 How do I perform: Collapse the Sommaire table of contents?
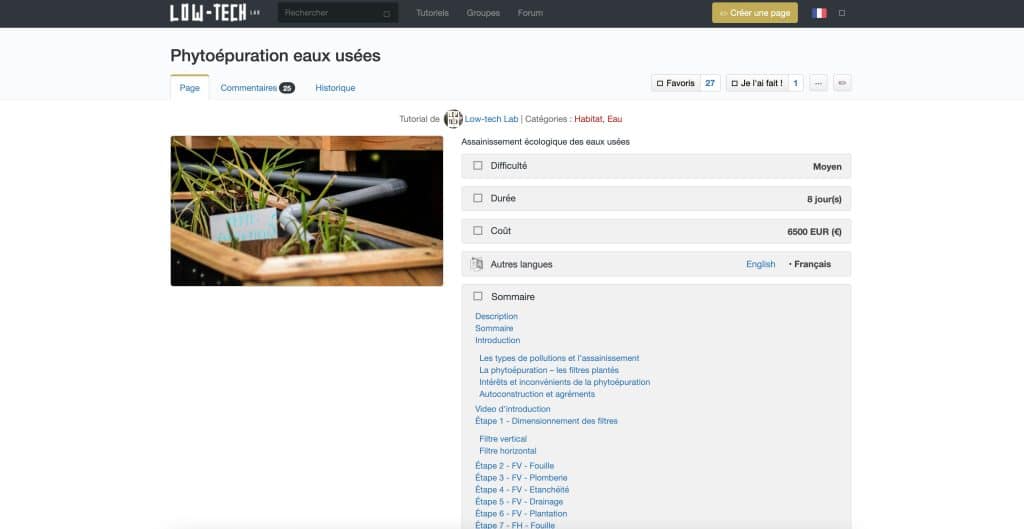tap(477, 297)
